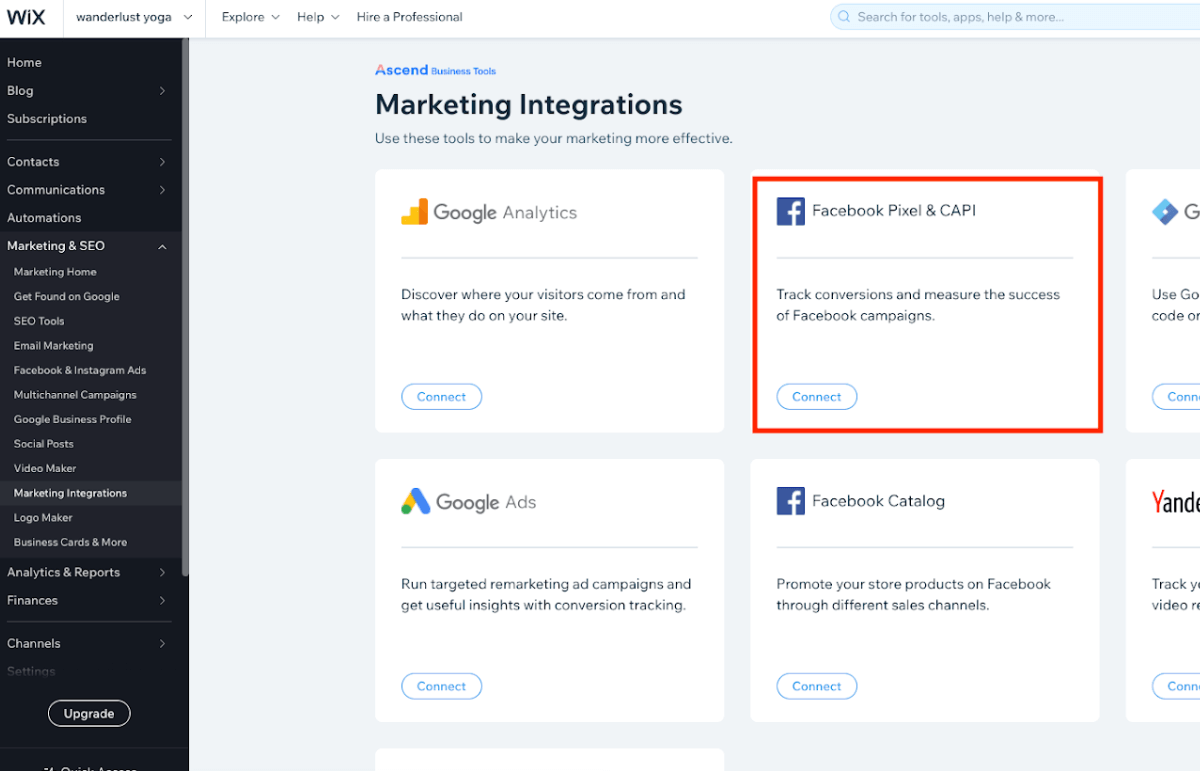Click the search magnifier icon
This screenshot has height=771, width=1200.
844,17
